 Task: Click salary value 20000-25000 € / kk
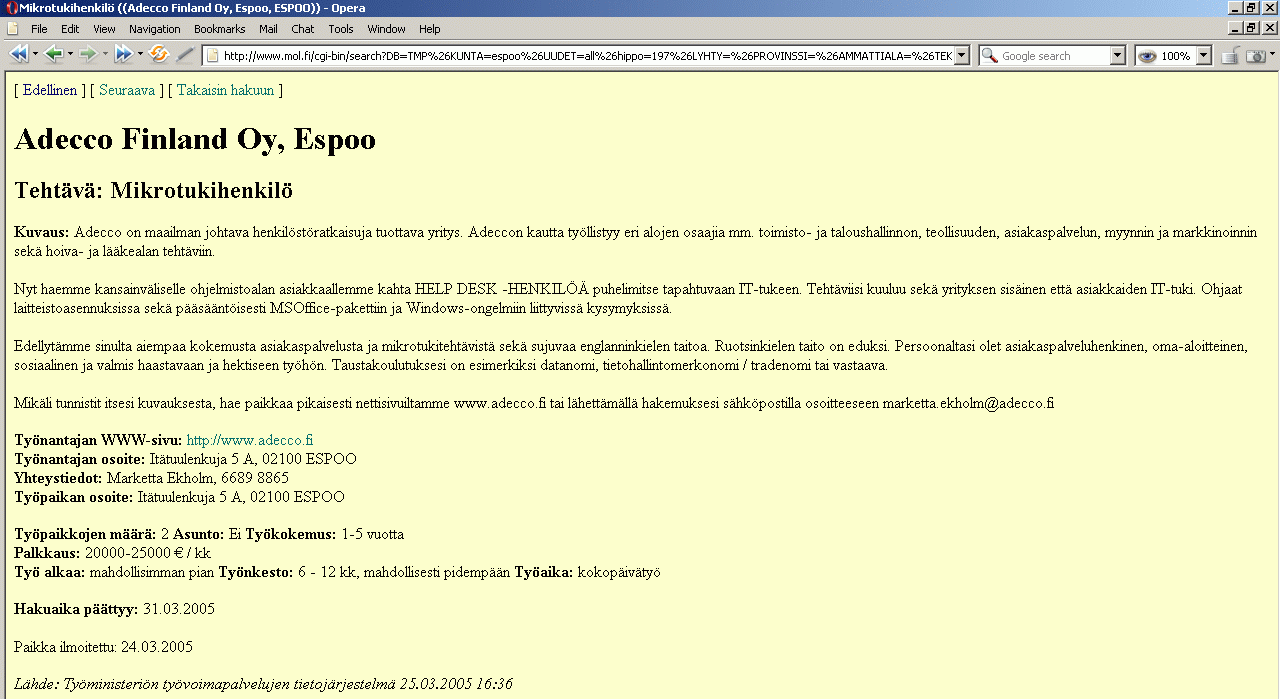tap(148, 553)
